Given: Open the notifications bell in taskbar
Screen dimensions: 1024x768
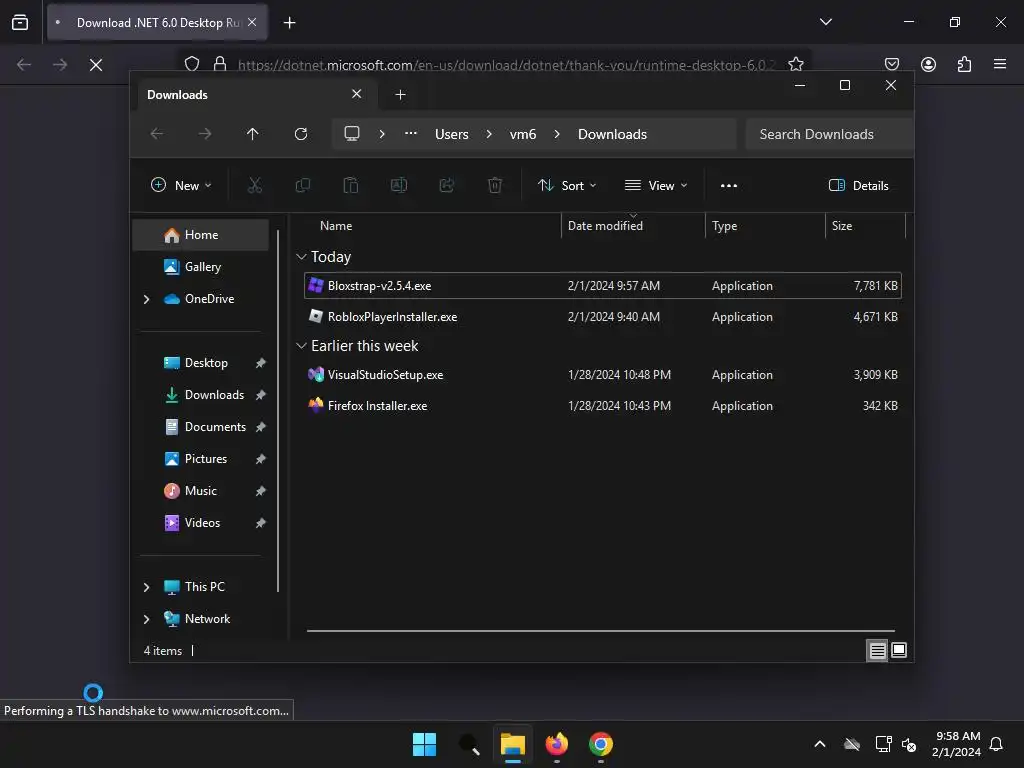Looking at the screenshot, I should [996, 744].
